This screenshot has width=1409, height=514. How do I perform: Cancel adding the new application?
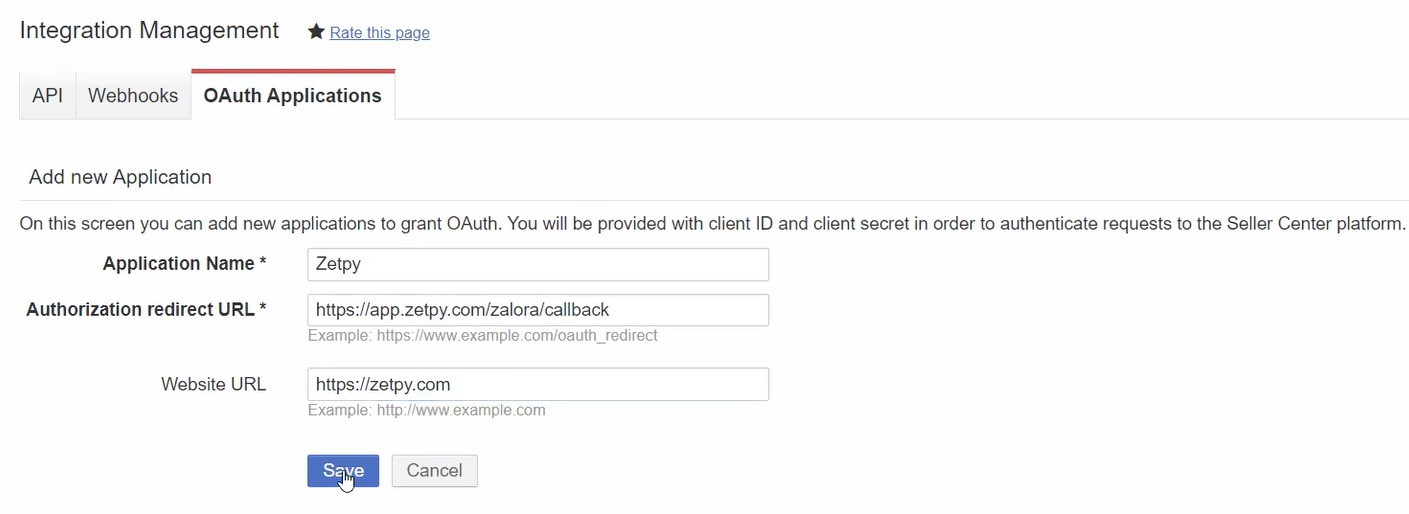click(434, 471)
